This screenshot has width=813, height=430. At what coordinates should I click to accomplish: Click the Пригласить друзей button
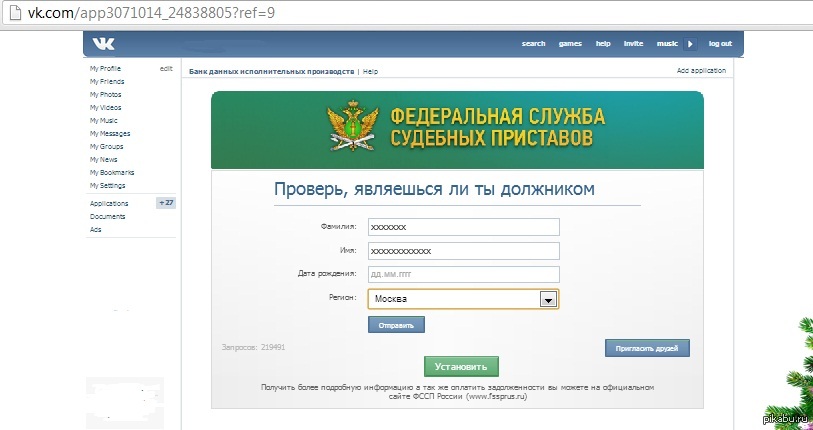pos(647,348)
